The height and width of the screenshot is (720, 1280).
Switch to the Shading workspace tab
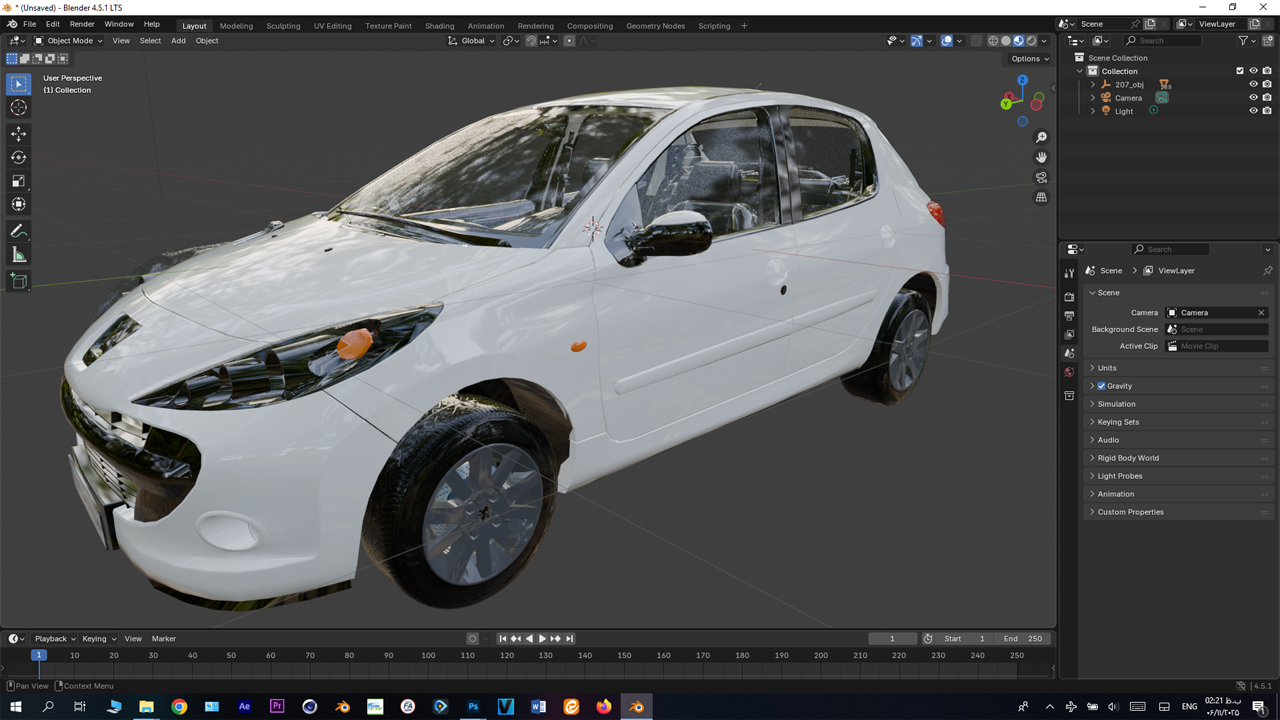click(439, 26)
